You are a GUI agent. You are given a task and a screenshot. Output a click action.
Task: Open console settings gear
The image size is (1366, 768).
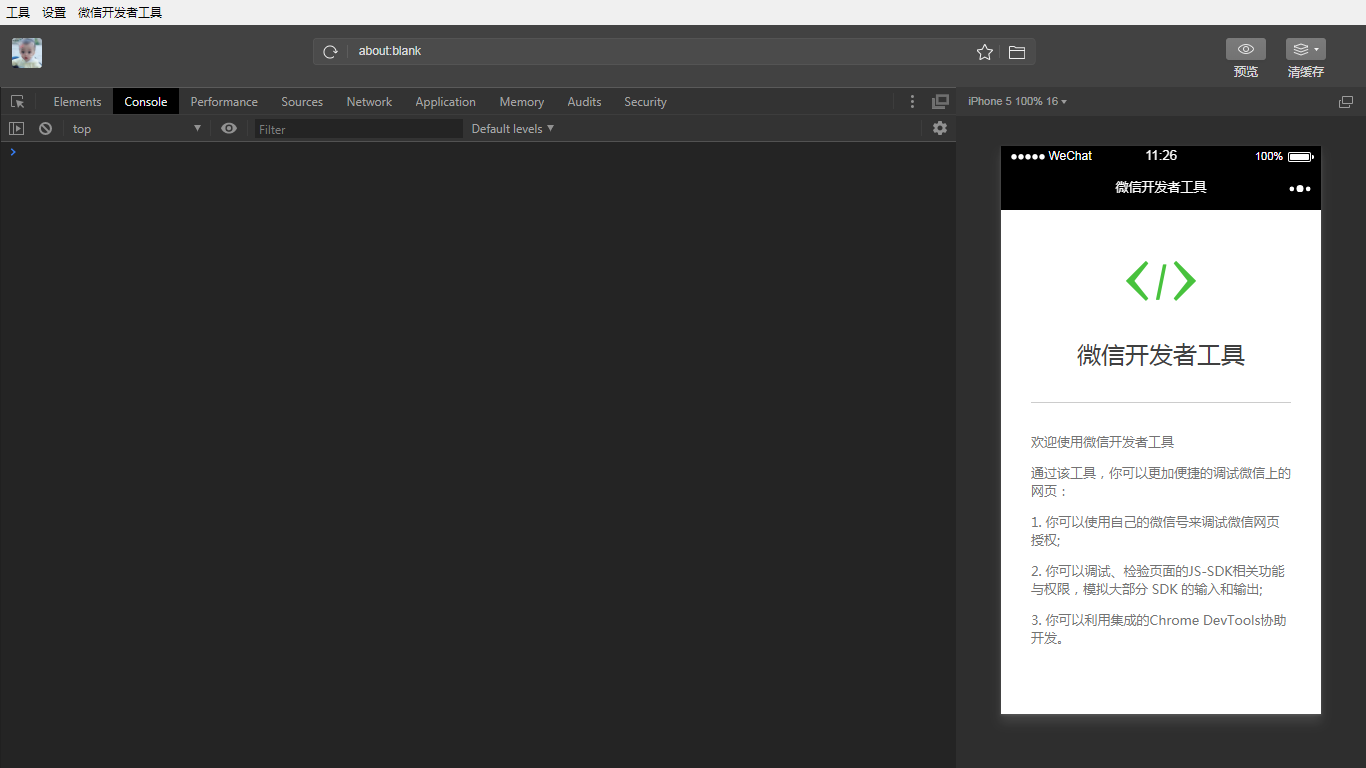[x=940, y=129]
